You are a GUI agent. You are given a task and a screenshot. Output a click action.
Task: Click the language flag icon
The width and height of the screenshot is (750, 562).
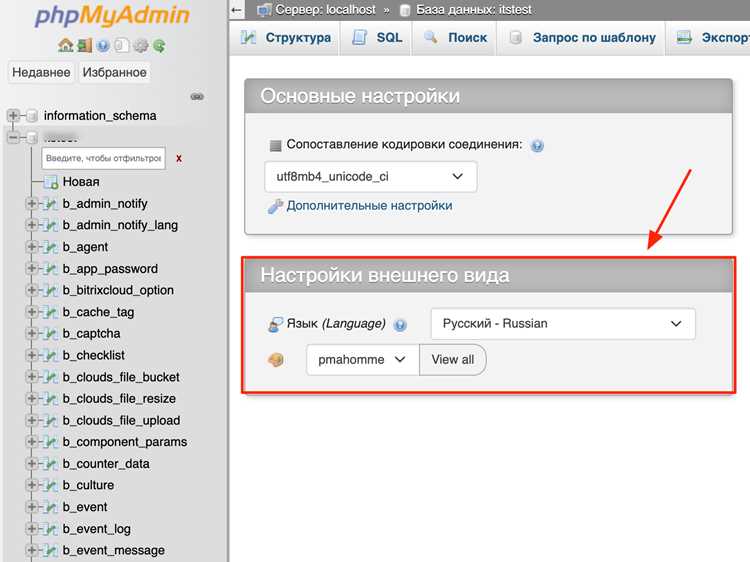coord(275,324)
